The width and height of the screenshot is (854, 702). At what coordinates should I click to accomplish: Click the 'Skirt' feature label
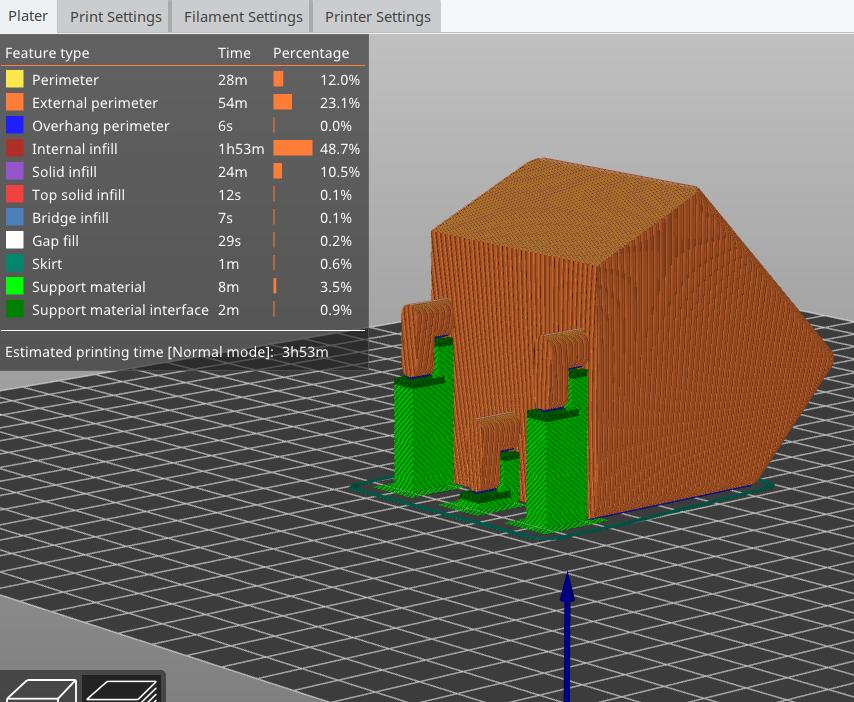[x=47, y=264]
